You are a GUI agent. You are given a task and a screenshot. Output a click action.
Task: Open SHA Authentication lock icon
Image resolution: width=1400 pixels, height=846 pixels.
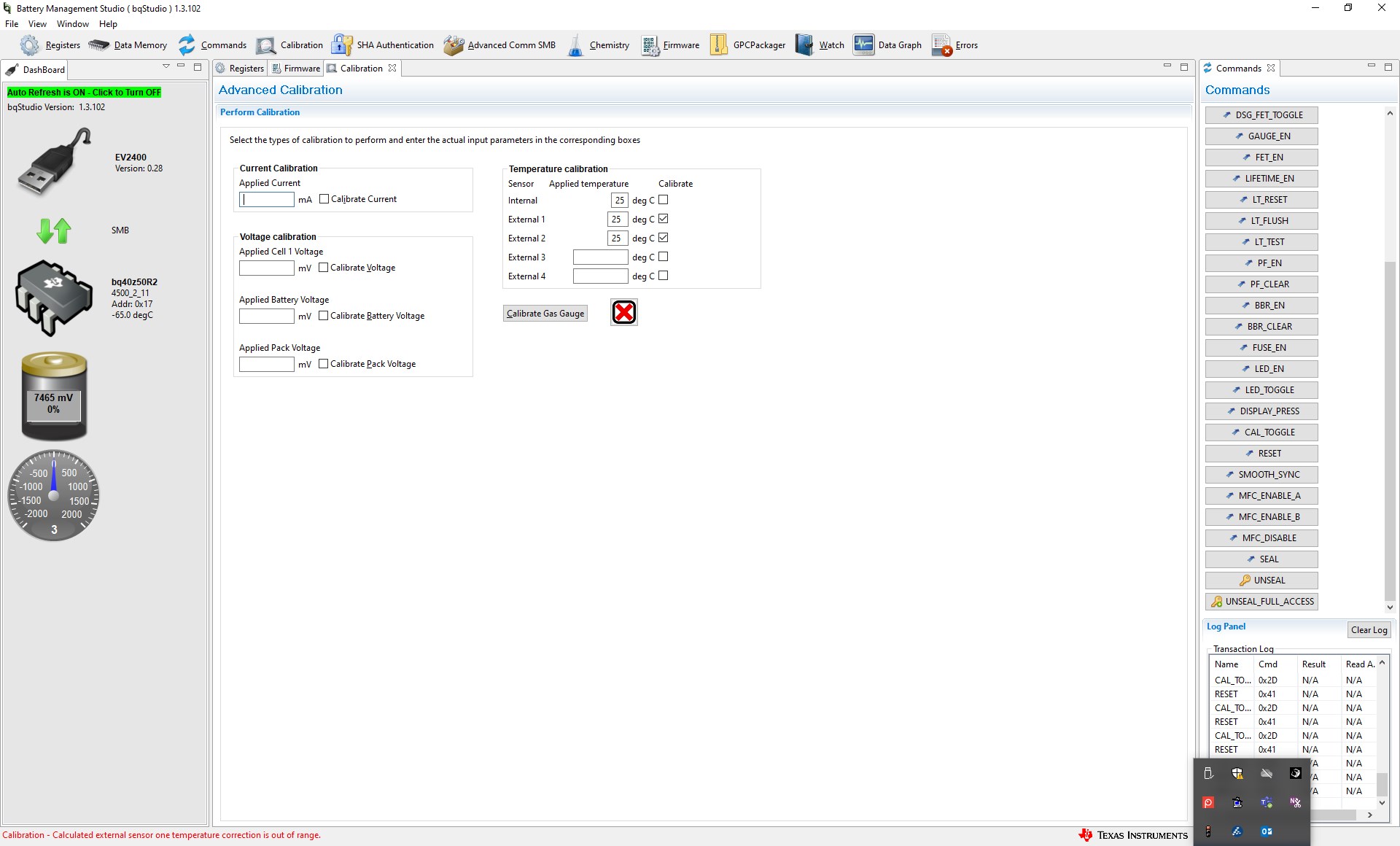[x=342, y=45]
